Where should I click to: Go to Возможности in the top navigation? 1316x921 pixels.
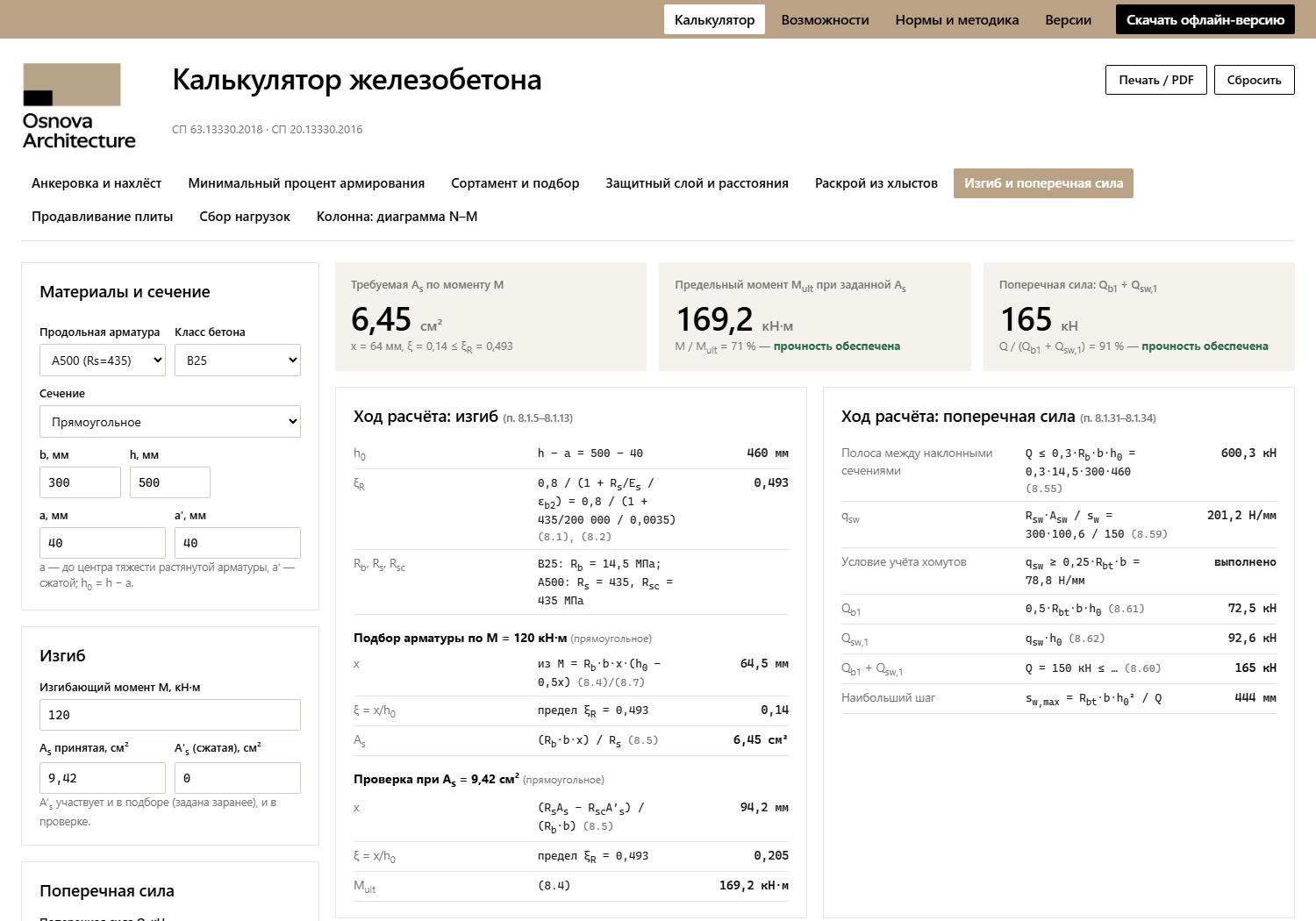click(825, 19)
